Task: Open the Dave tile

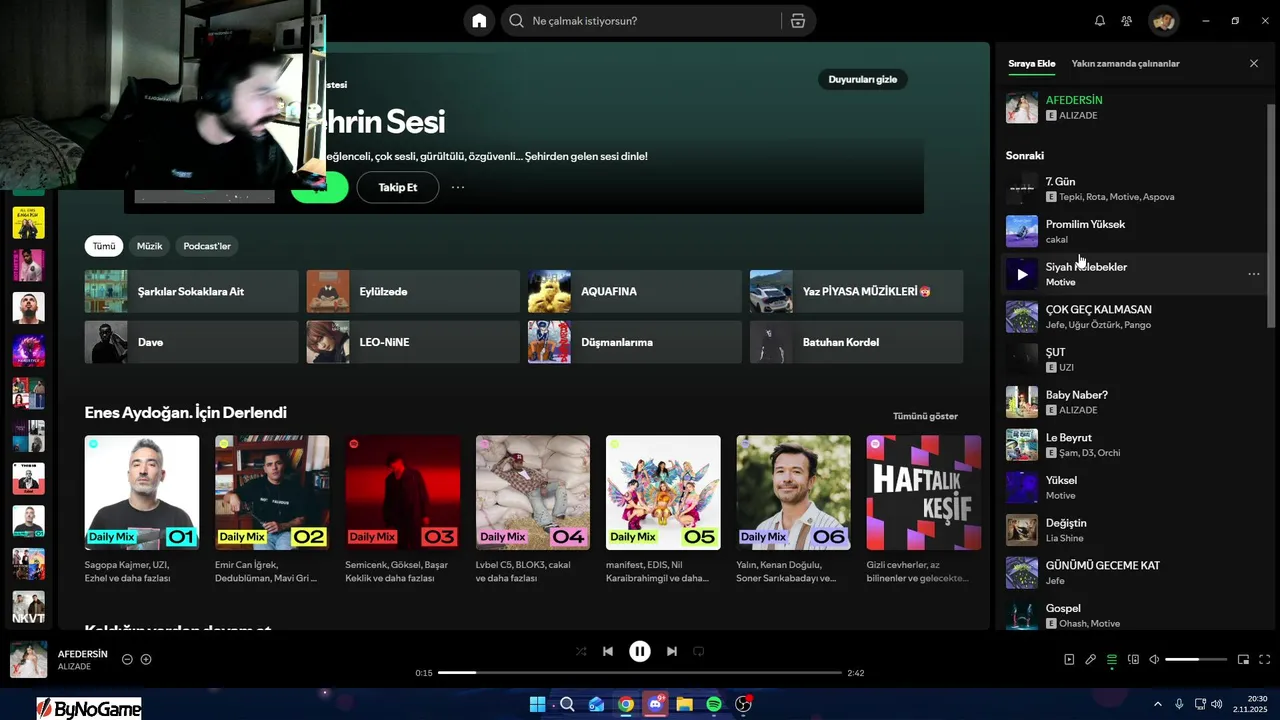Action: [x=192, y=342]
